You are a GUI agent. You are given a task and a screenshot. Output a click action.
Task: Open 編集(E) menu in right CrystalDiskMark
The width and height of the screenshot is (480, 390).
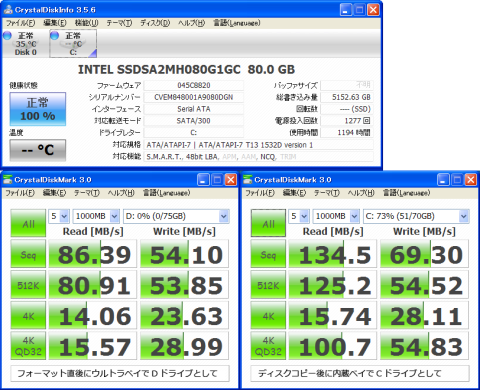(x=294, y=193)
